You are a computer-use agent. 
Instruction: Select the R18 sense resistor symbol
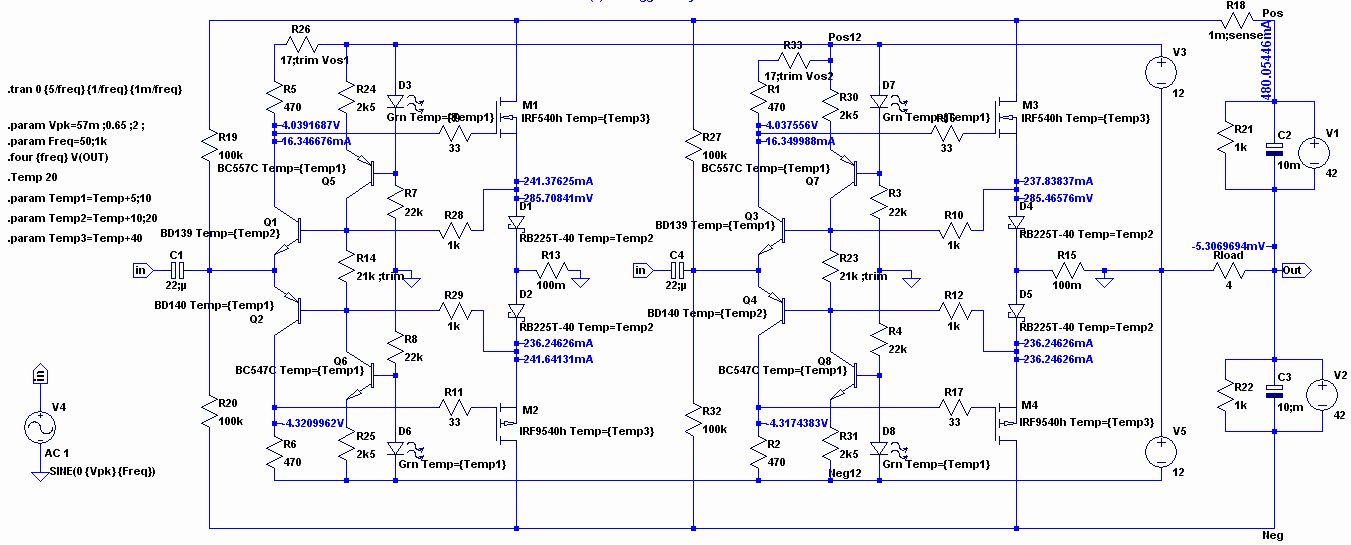(1235, 22)
